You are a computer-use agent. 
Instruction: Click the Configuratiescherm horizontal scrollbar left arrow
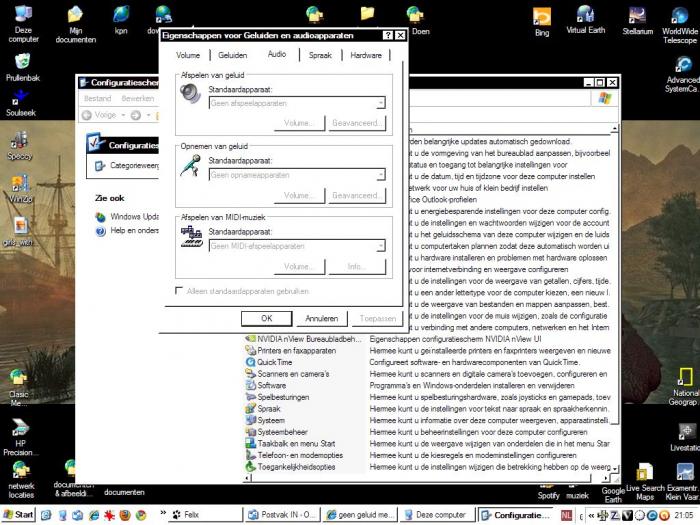[x=247, y=478]
